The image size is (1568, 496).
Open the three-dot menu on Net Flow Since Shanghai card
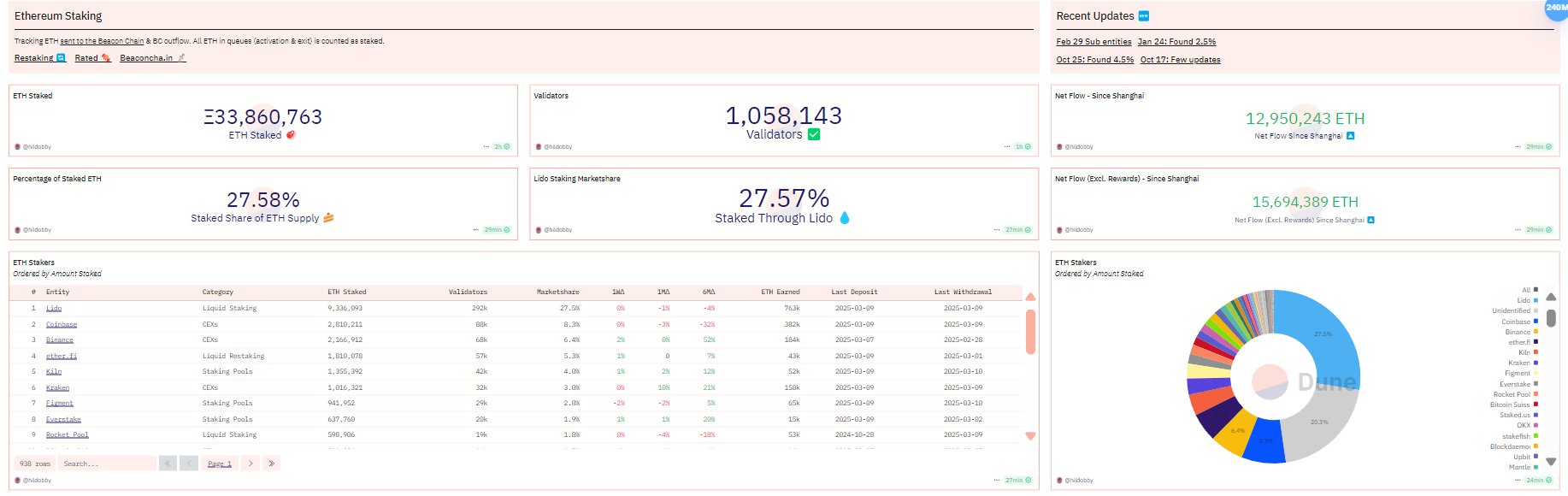[1518, 147]
